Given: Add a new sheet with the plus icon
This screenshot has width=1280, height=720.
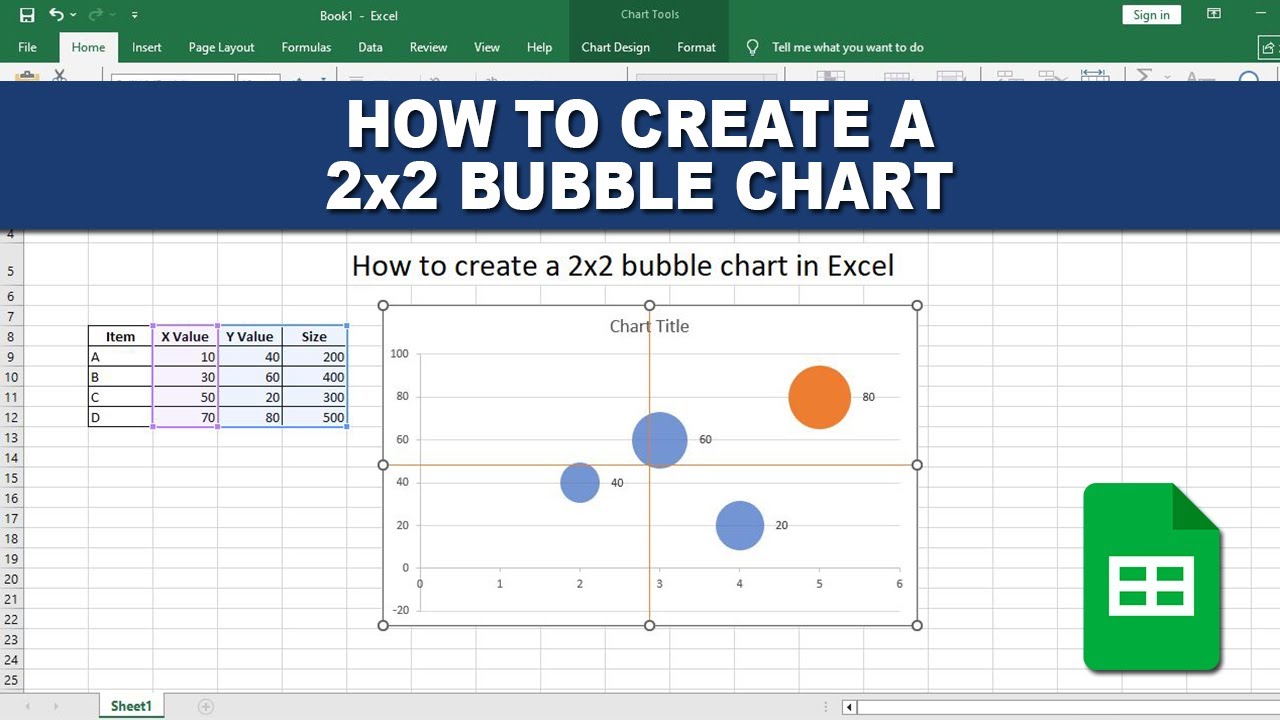Looking at the screenshot, I should click(206, 707).
